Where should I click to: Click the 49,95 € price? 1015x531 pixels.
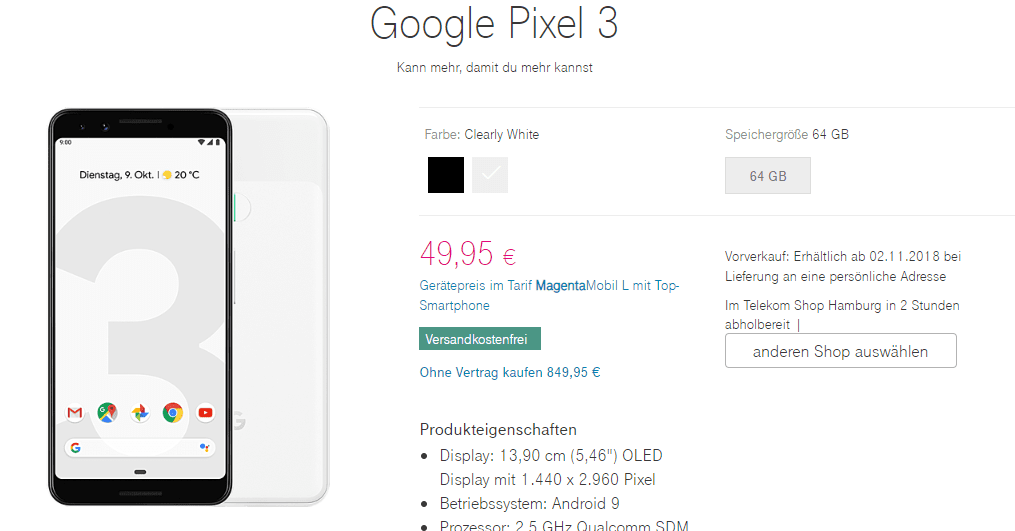coord(468,256)
